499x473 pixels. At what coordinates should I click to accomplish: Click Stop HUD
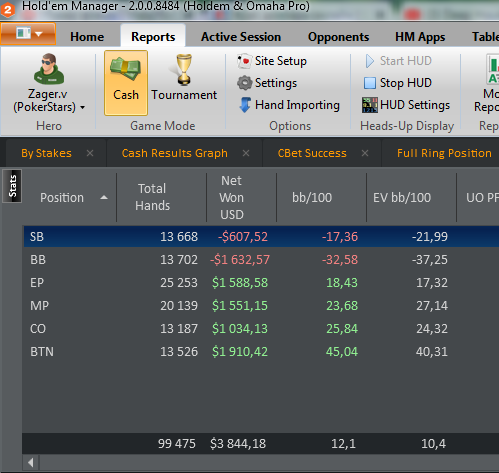398,83
